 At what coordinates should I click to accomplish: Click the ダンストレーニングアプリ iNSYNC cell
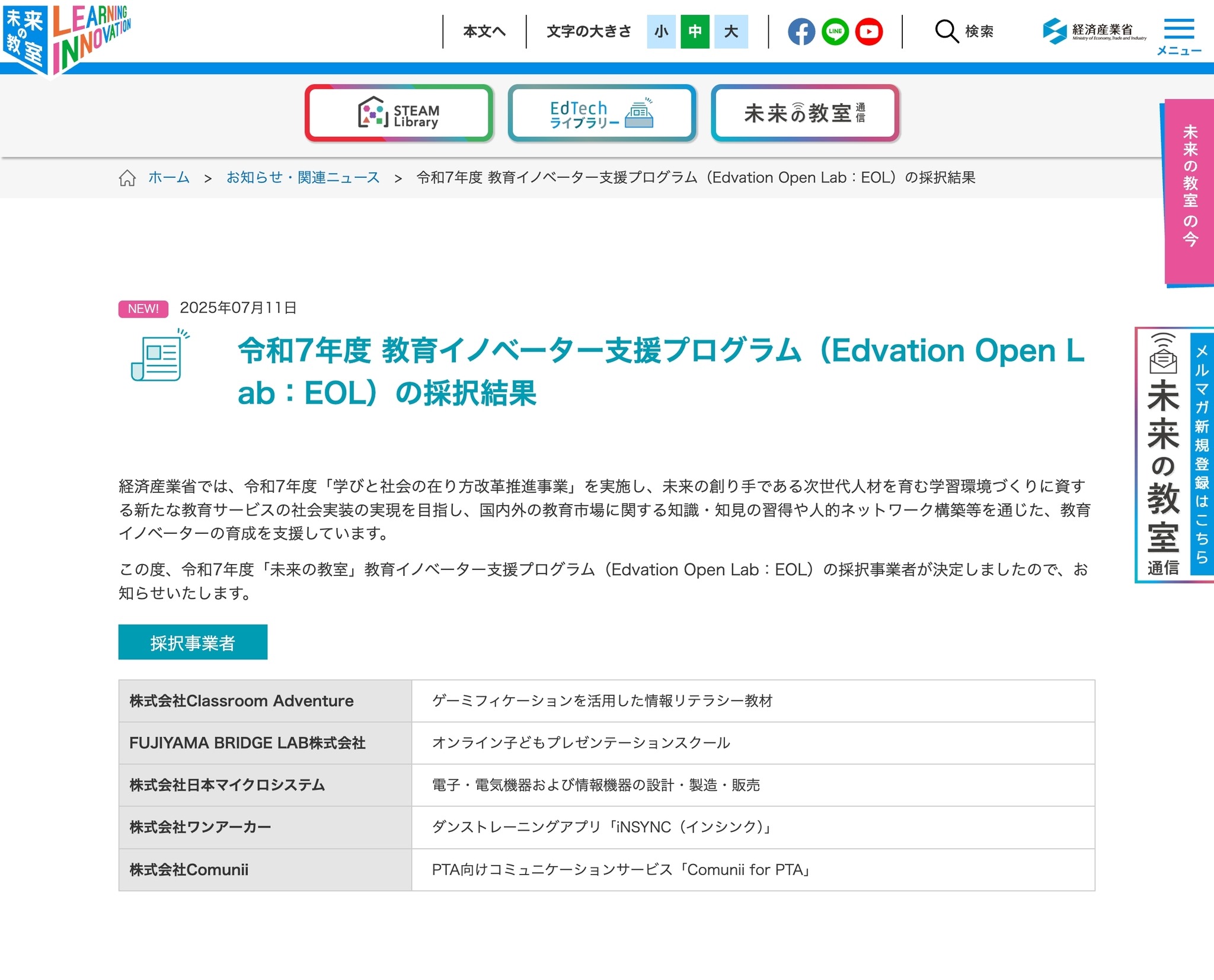point(753,827)
